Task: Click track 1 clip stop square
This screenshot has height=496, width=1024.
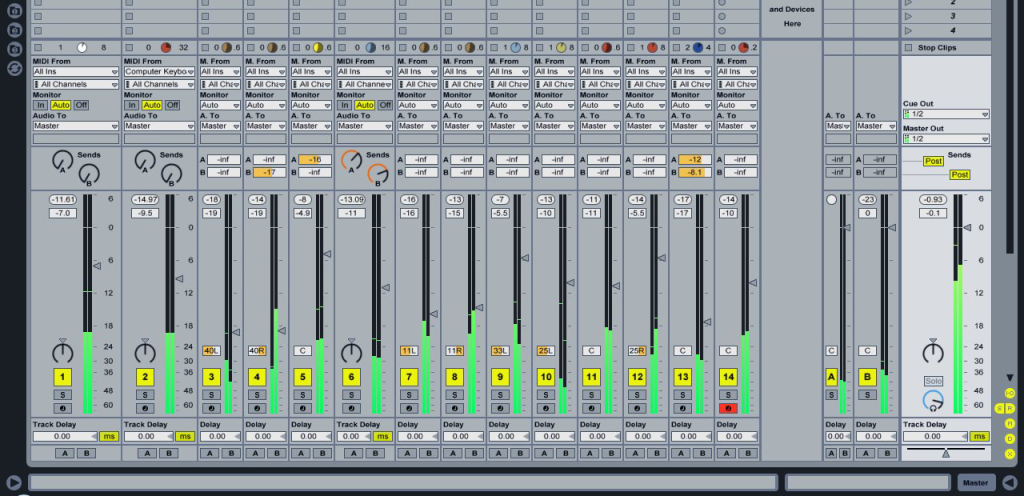Action: pyautogui.click(x=38, y=48)
